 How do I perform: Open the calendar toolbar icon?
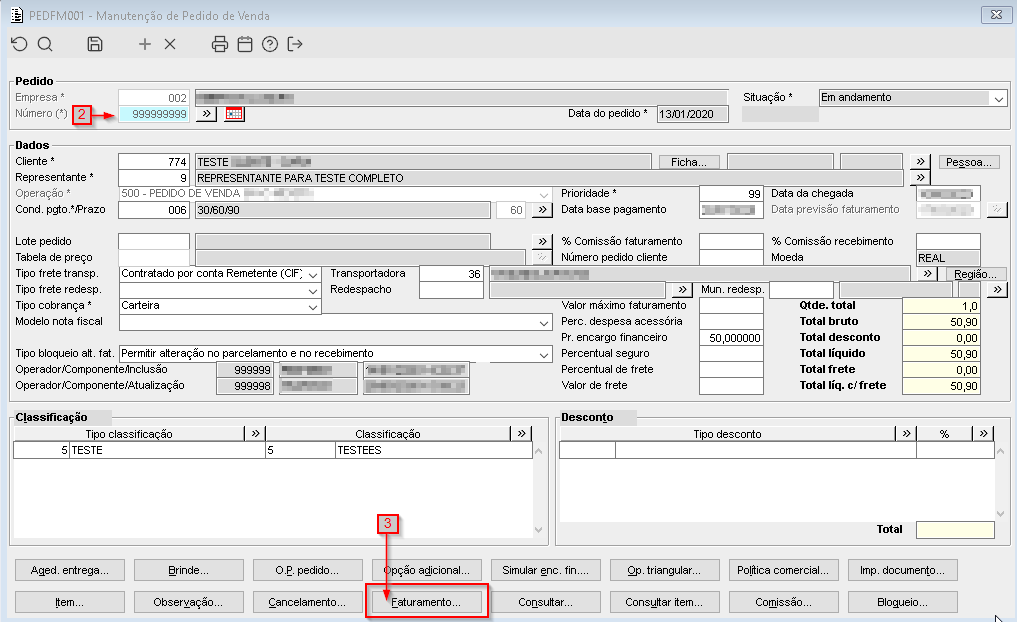point(245,44)
